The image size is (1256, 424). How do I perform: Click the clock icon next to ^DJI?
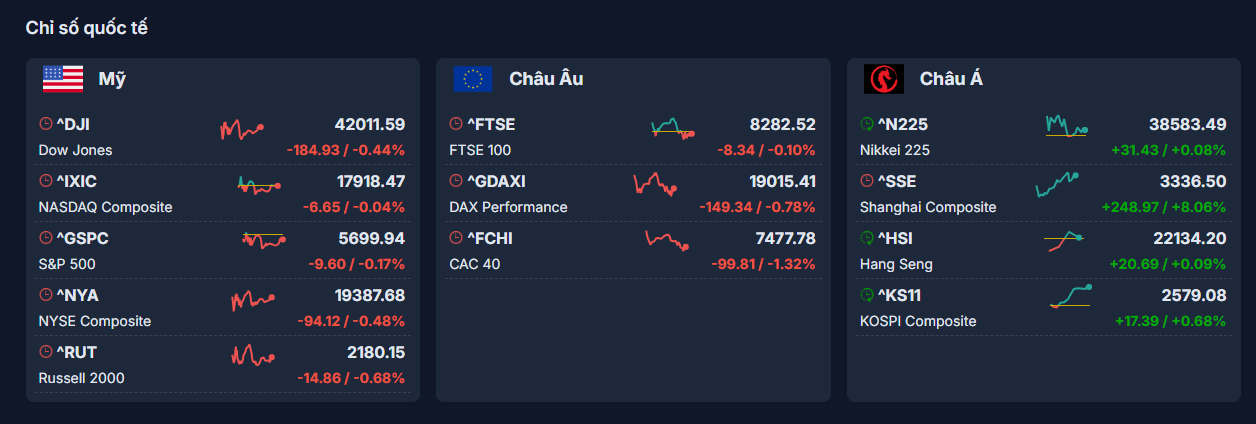[x=45, y=124]
